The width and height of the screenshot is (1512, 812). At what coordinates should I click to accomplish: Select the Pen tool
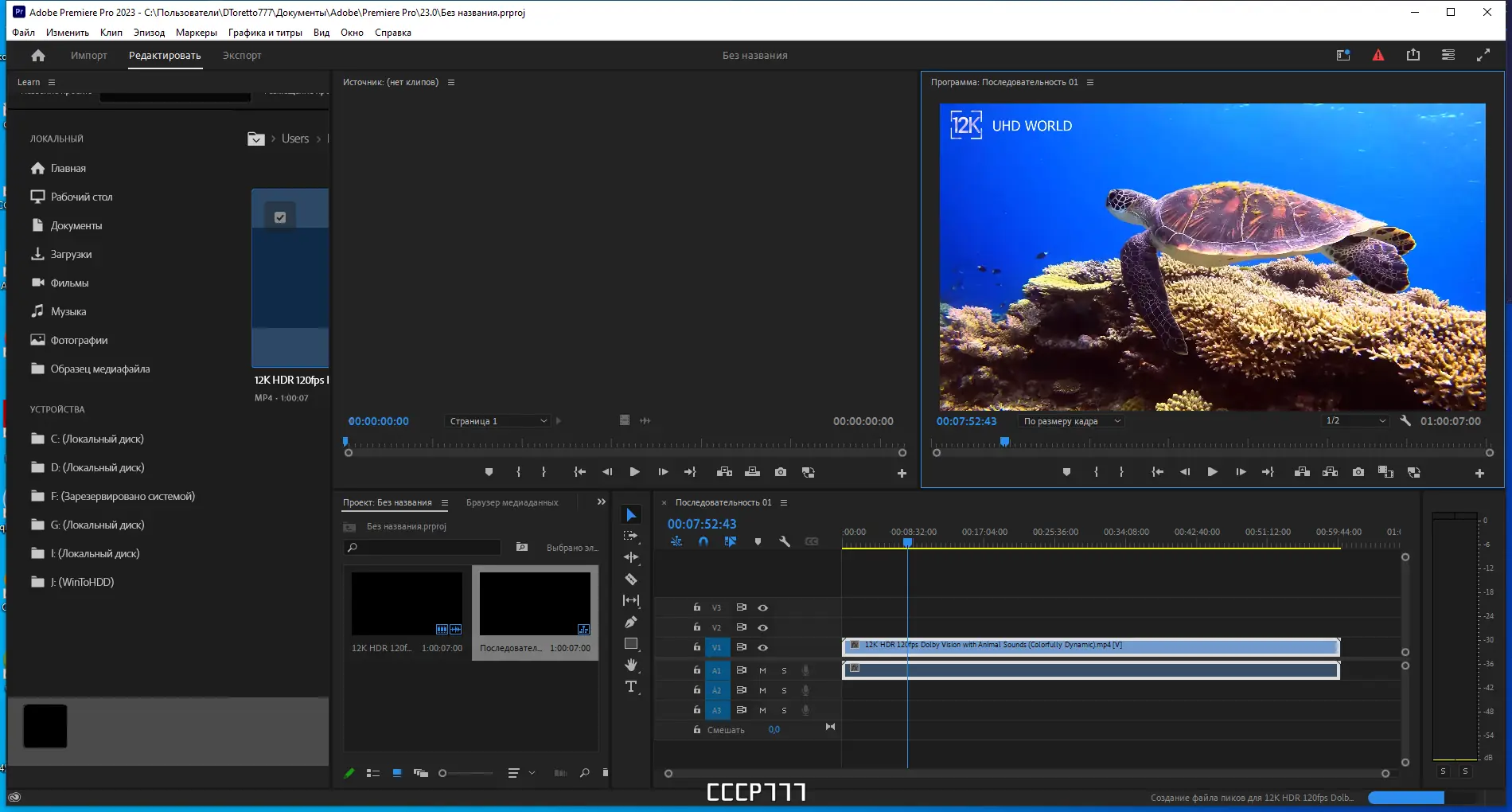pyautogui.click(x=631, y=622)
